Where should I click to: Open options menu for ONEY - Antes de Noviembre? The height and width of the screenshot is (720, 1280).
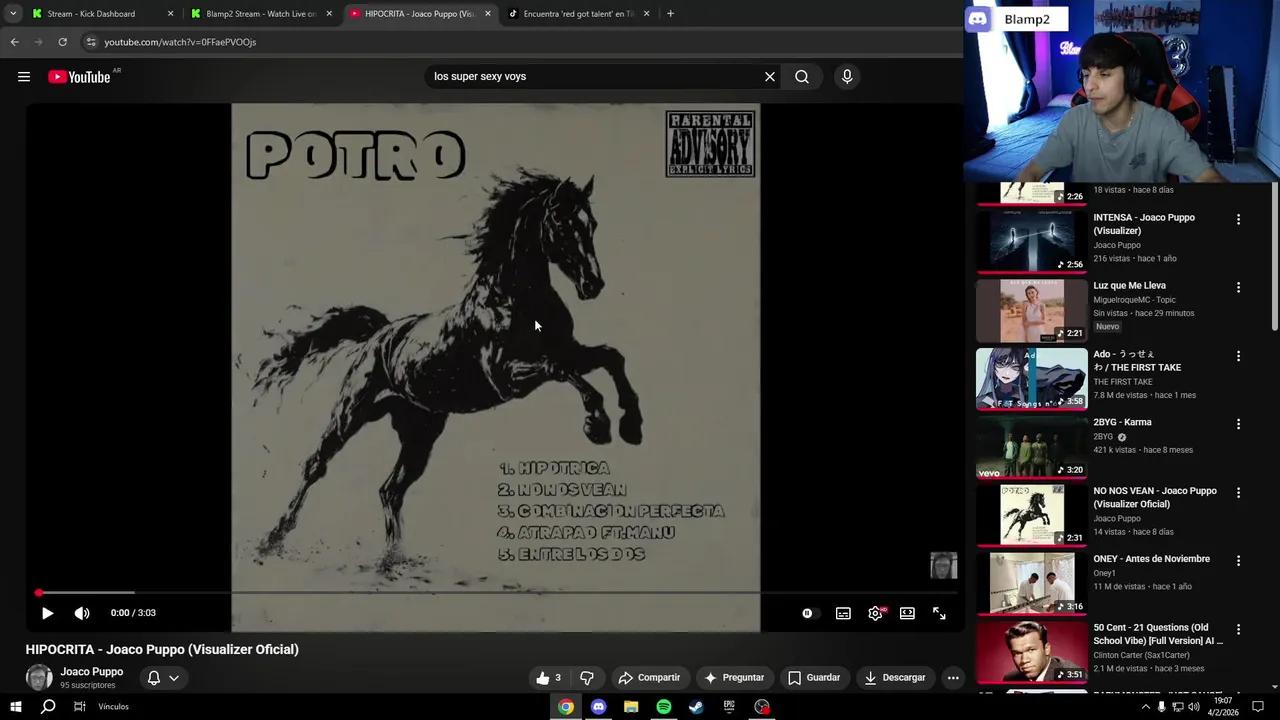point(1238,561)
